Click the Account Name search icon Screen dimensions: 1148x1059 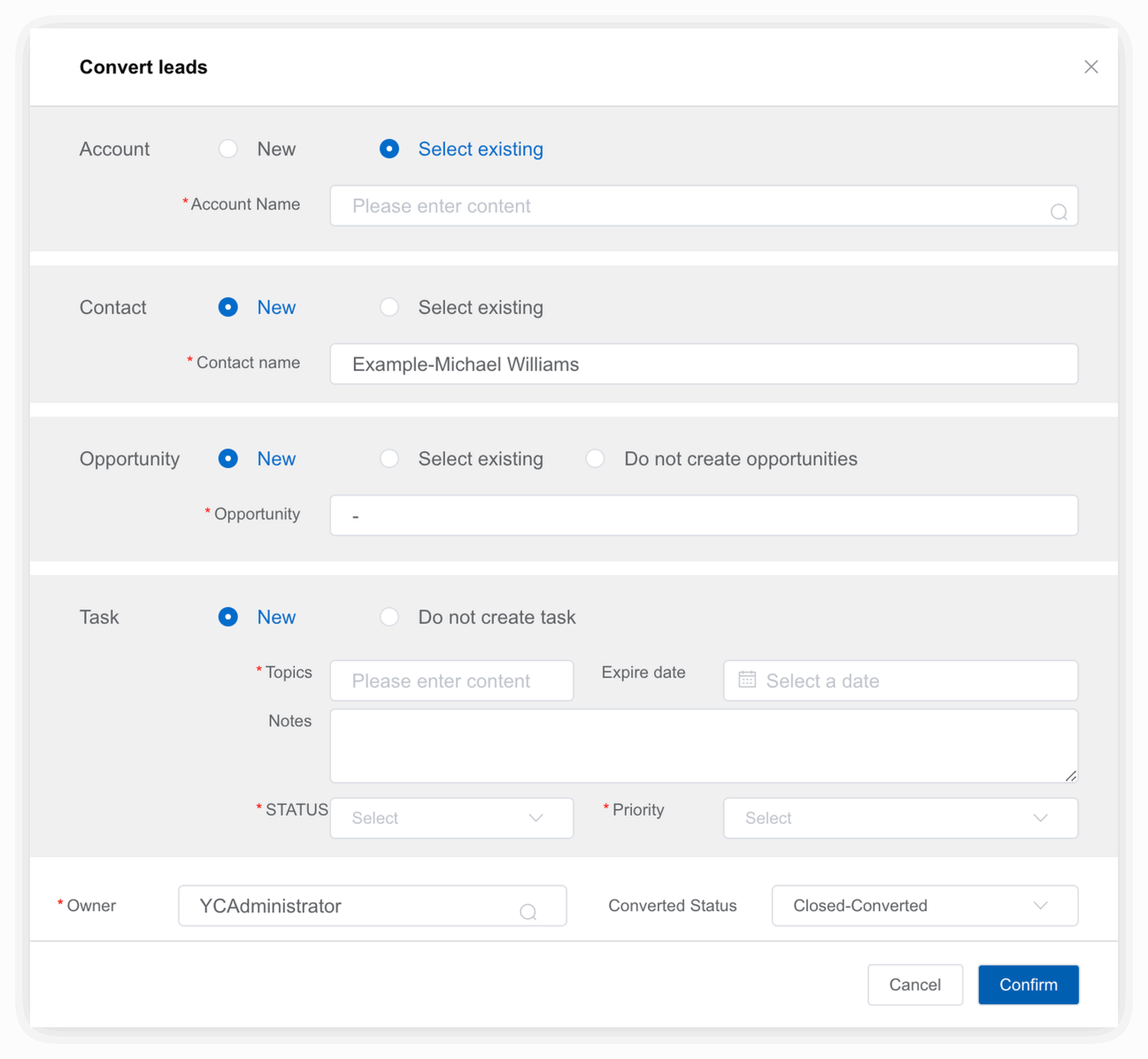point(1058,212)
